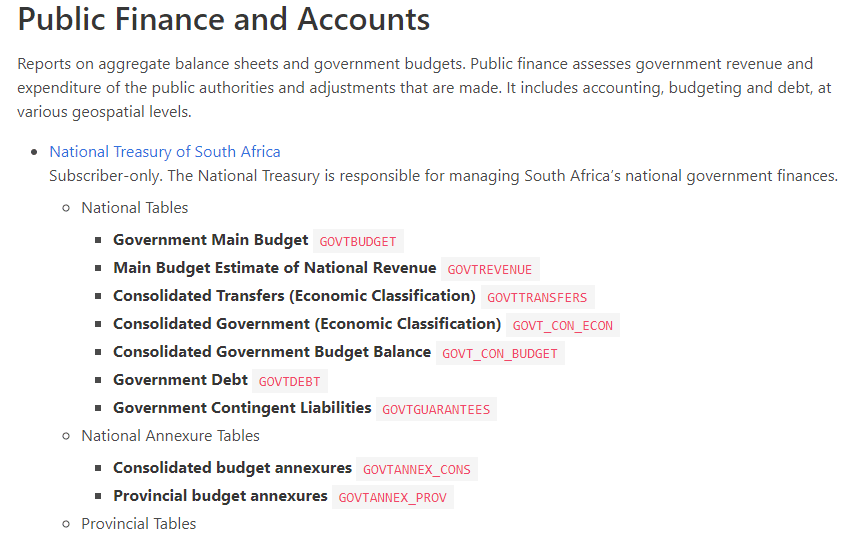Select the GOVTANNEX_PROV code label
Image resolution: width=861 pixels, height=539 pixels.
393,497
